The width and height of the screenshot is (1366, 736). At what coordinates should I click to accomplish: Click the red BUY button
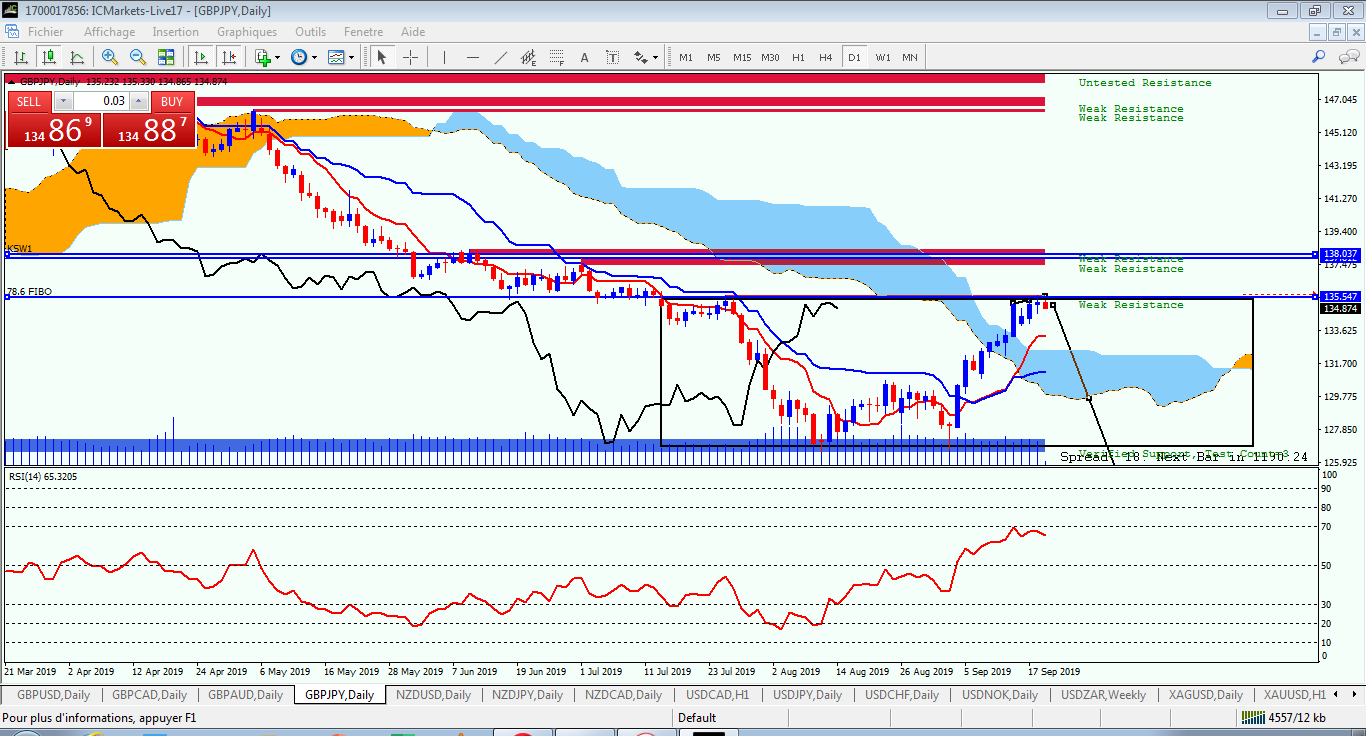[x=172, y=101]
